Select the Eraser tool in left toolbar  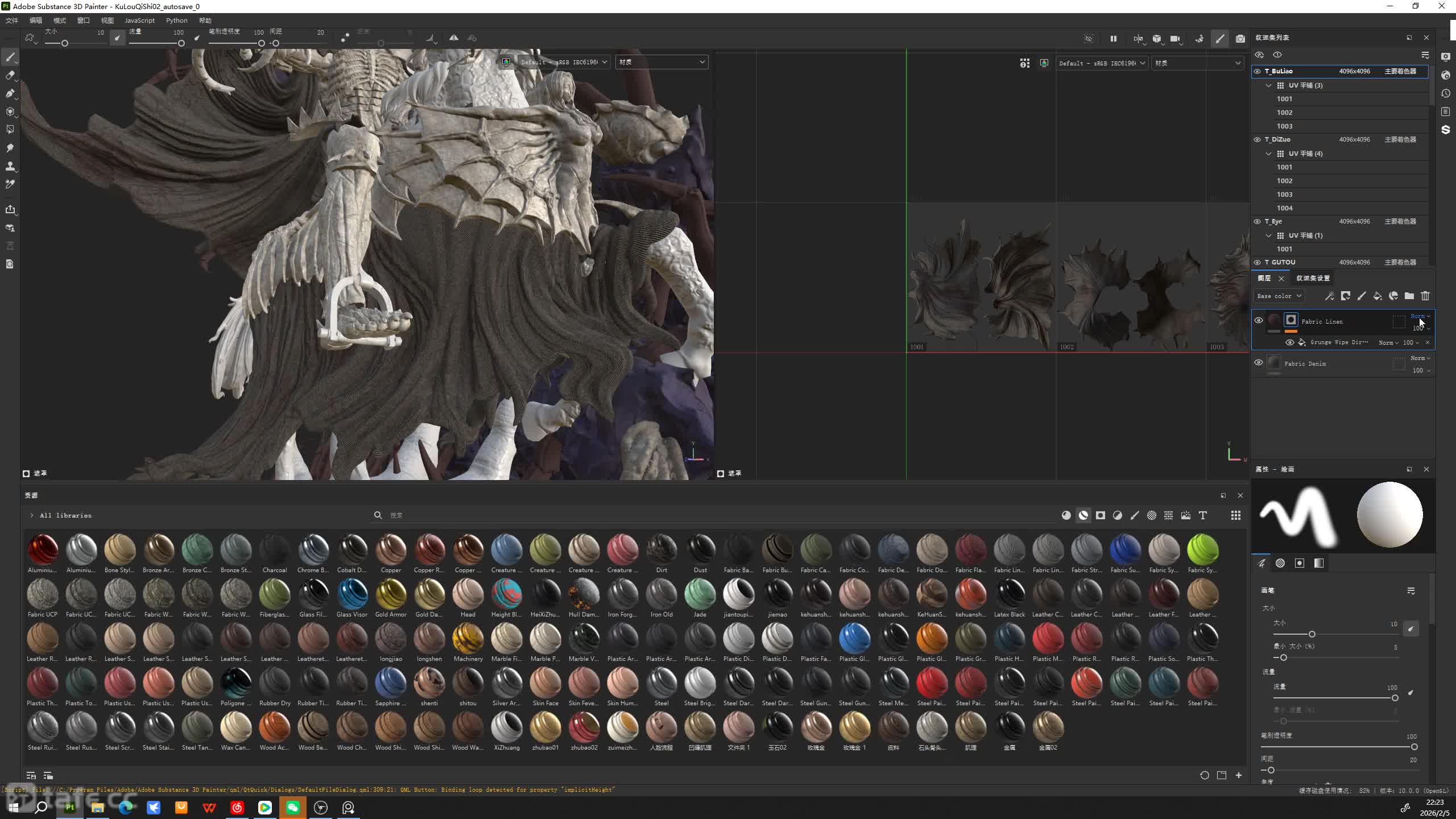(x=10, y=75)
